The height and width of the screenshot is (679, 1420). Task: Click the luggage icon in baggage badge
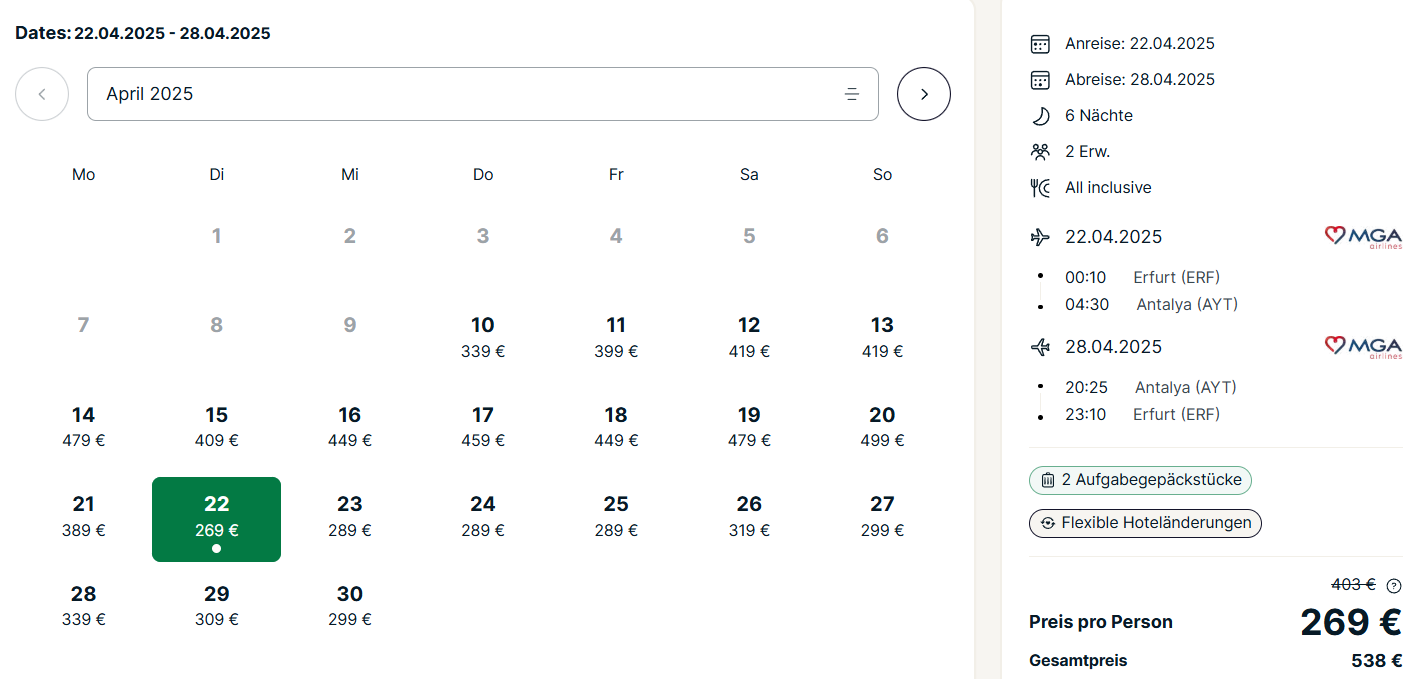click(x=1047, y=480)
